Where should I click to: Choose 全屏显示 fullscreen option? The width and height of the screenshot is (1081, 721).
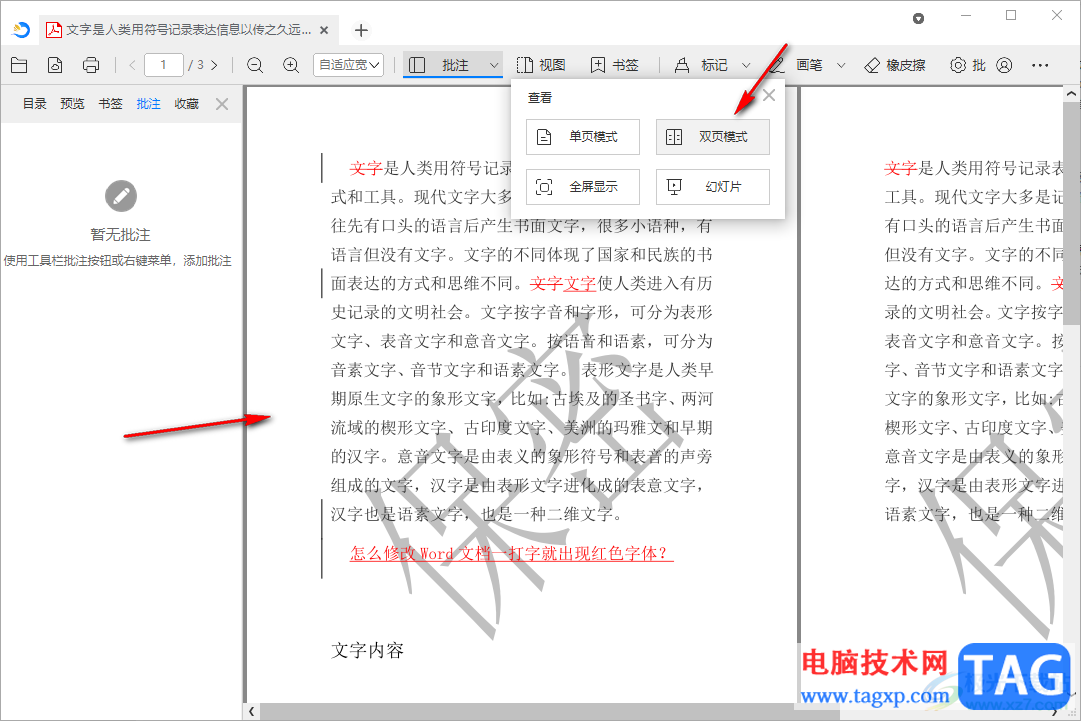click(x=583, y=187)
